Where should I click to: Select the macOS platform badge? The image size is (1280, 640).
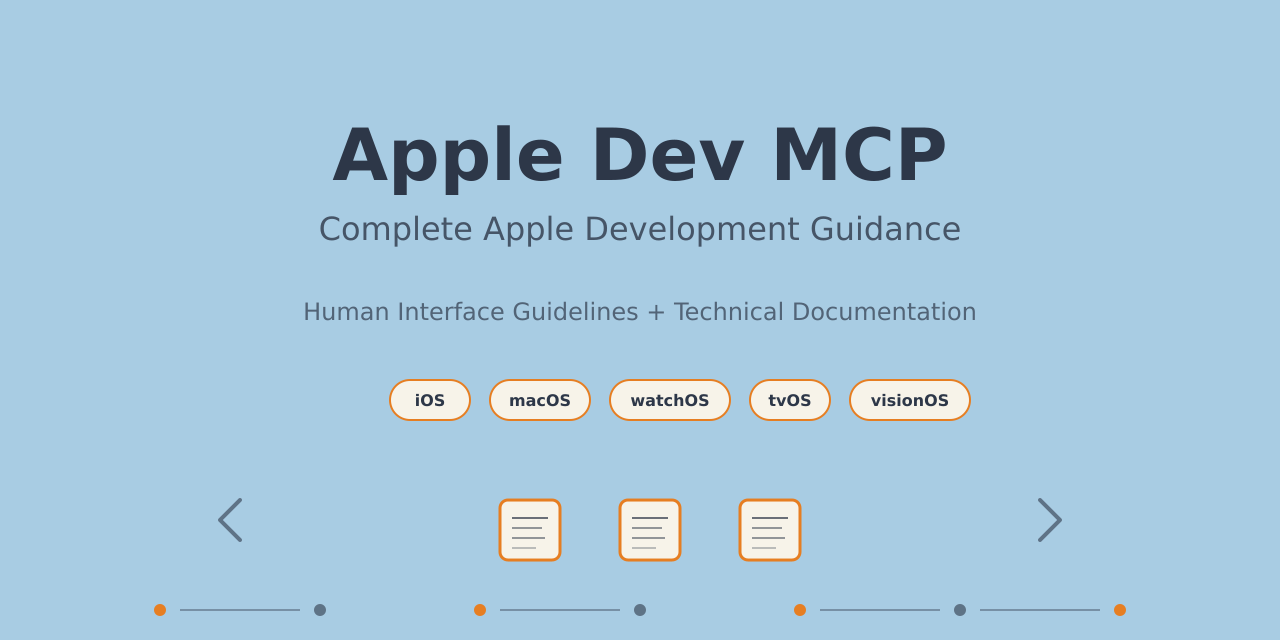(540, 399)
